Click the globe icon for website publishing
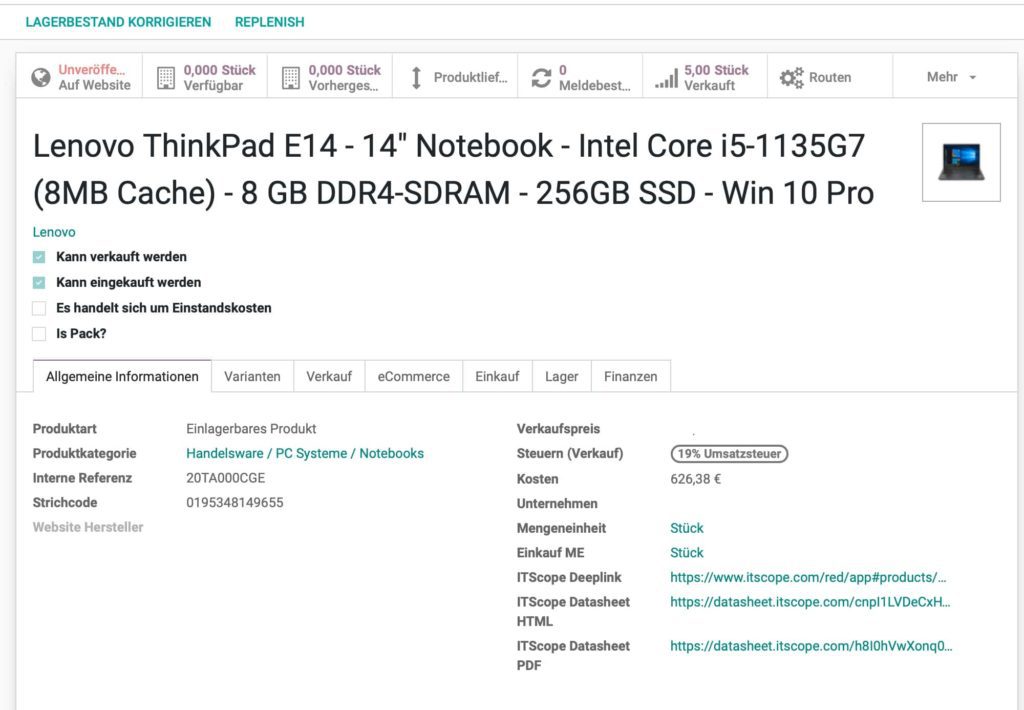The height and width of the screenshot is (710, 1024). point(40,77)
